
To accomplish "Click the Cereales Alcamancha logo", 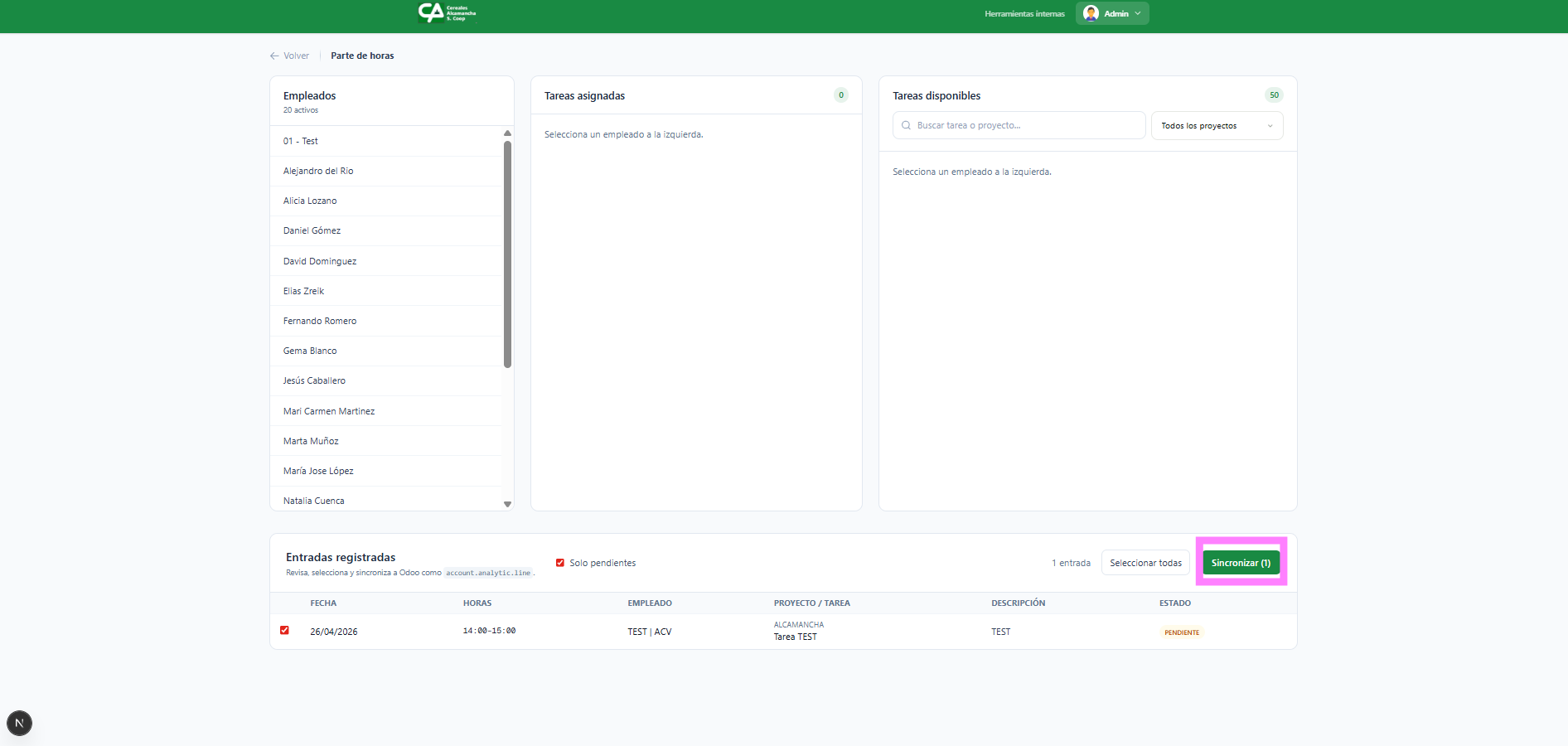I will pyautogui.click(x=447, y=12).
